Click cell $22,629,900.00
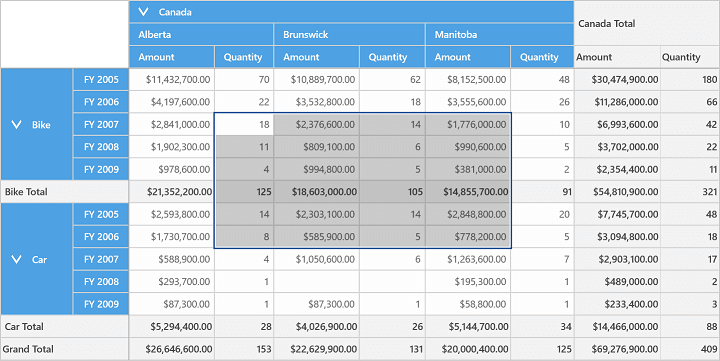This screenshot has height=361, width=720. point(317,350)
